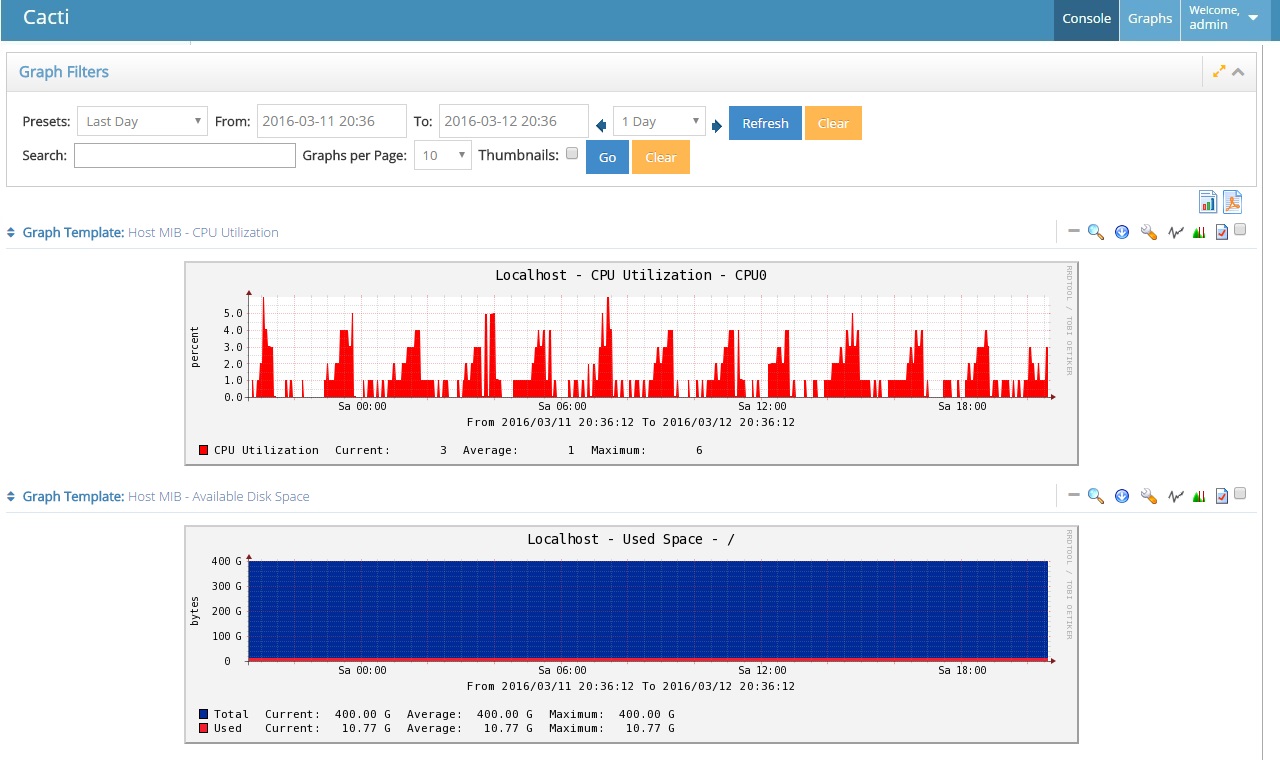Tick the checkbox in the Available Disk Space row
Viewport: 1280px width, 760px height.
(x=1240, y=493)
